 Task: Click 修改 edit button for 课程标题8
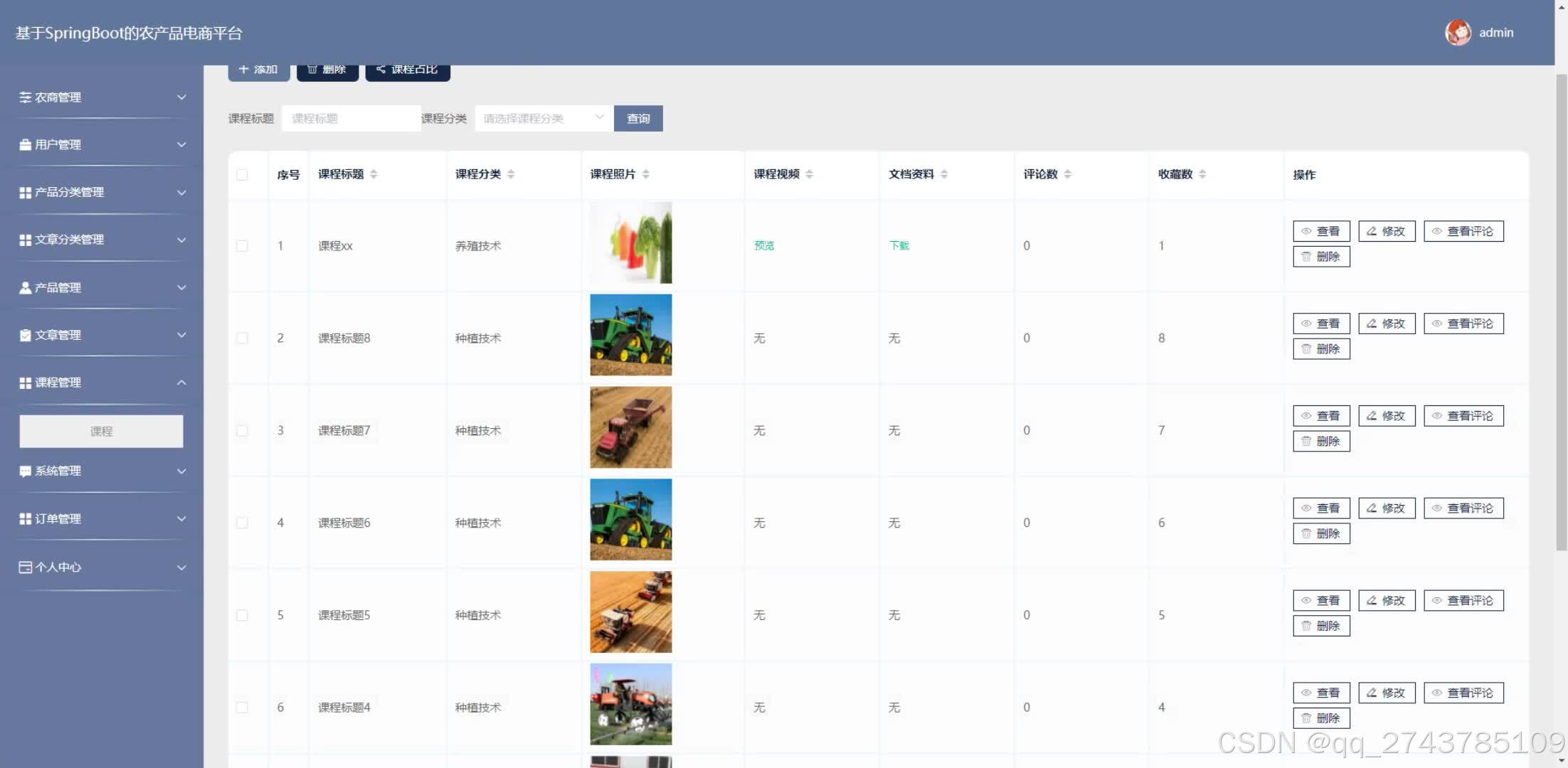[x=1387, y=324]
